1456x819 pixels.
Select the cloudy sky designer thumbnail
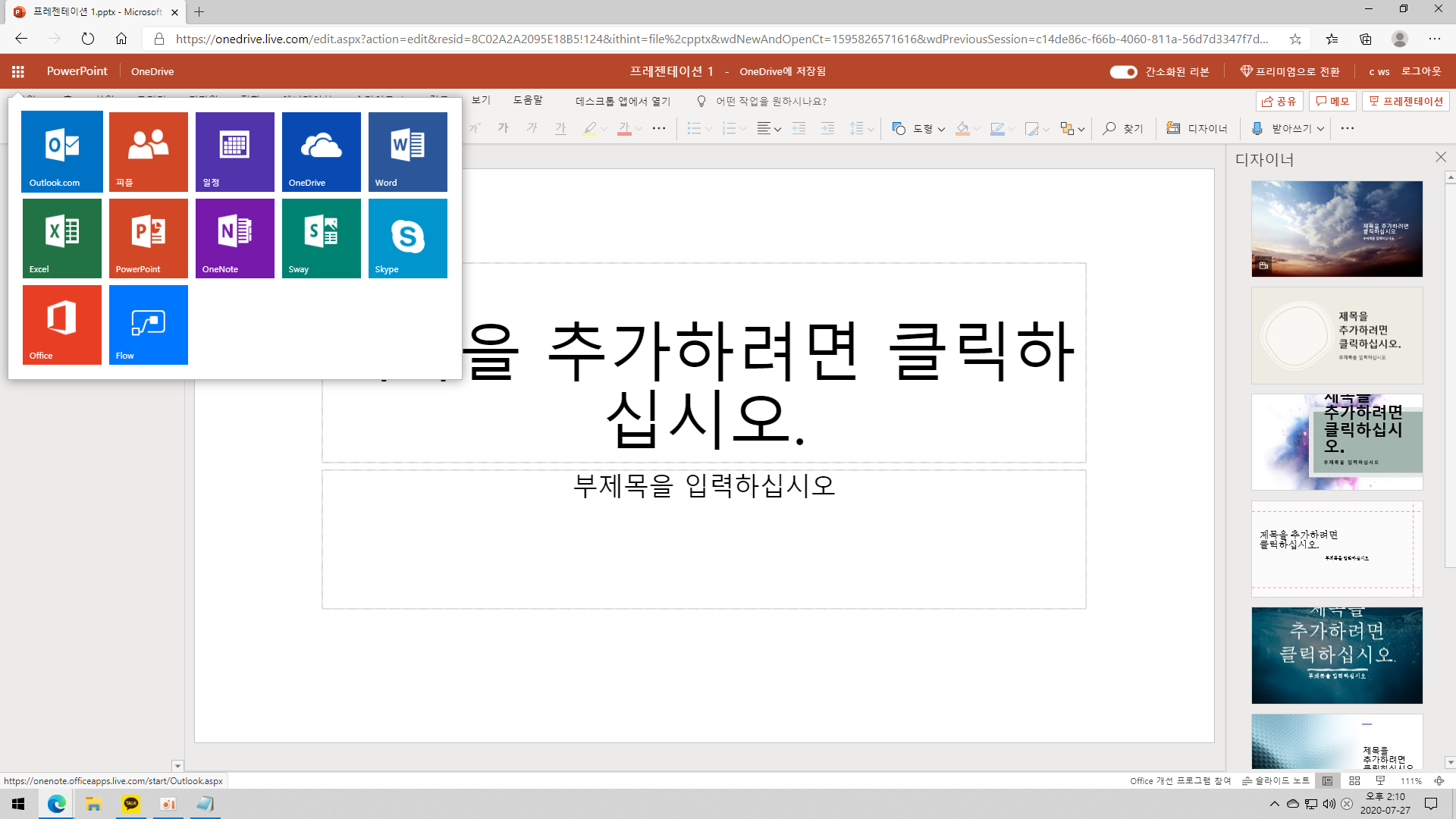coord(1337,229)
